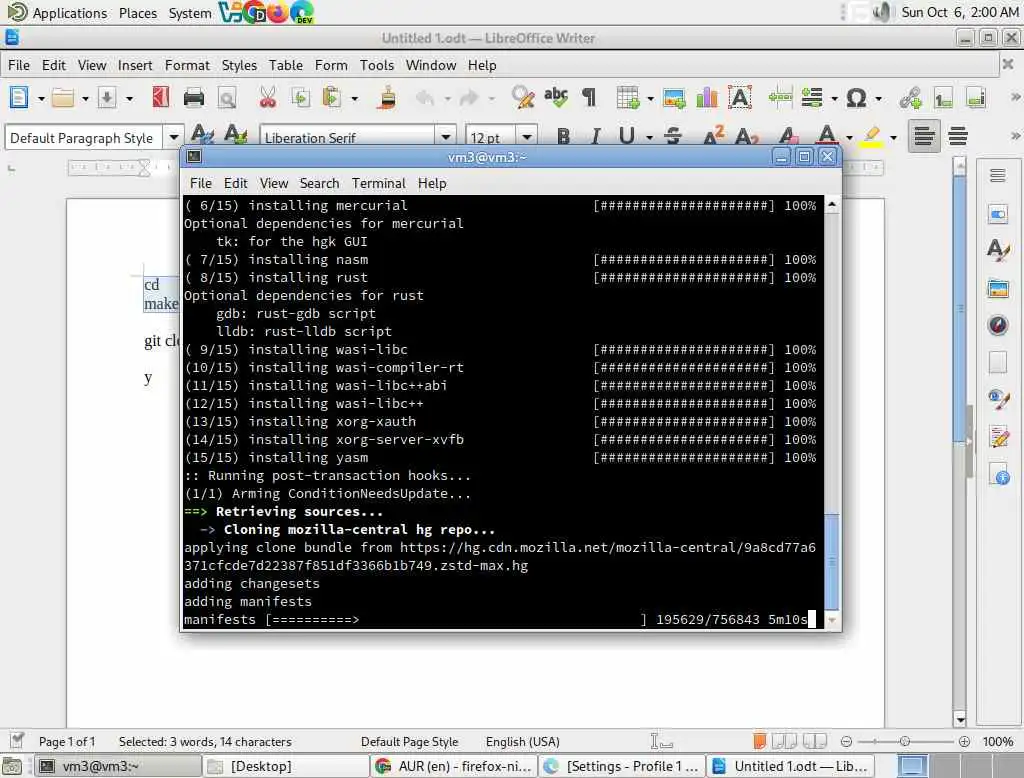1024x778 pixels.
Task: Open the Font Color dropdown arrow
Action: (849, 138)
